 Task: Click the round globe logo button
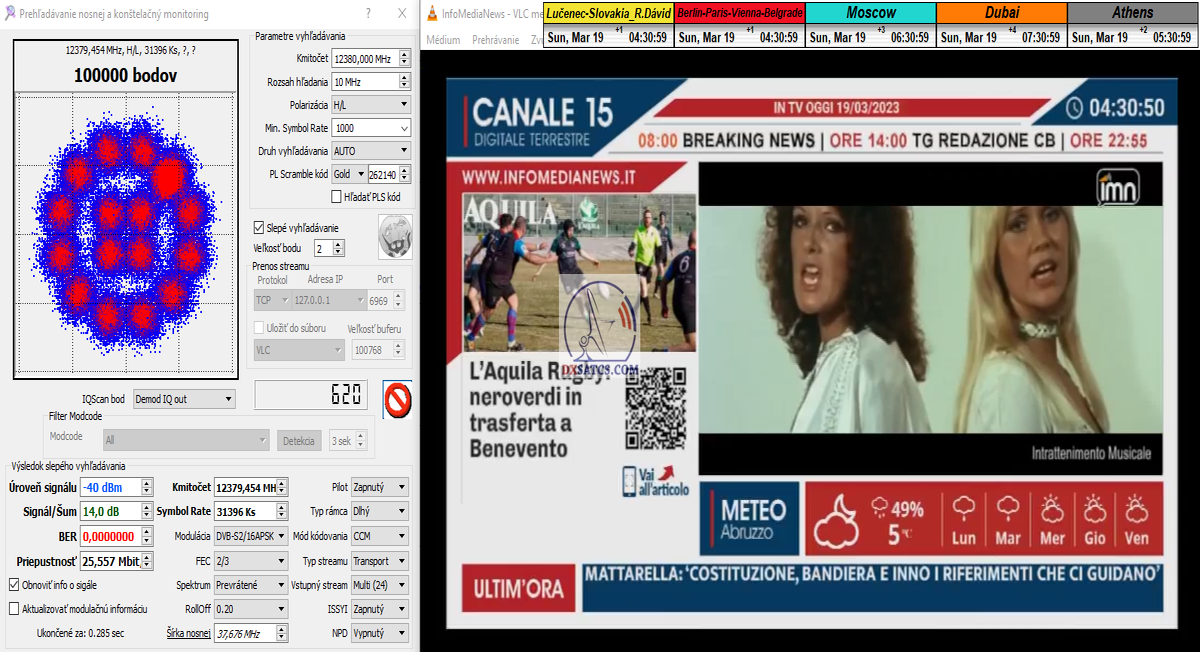(x=395, y=236)
